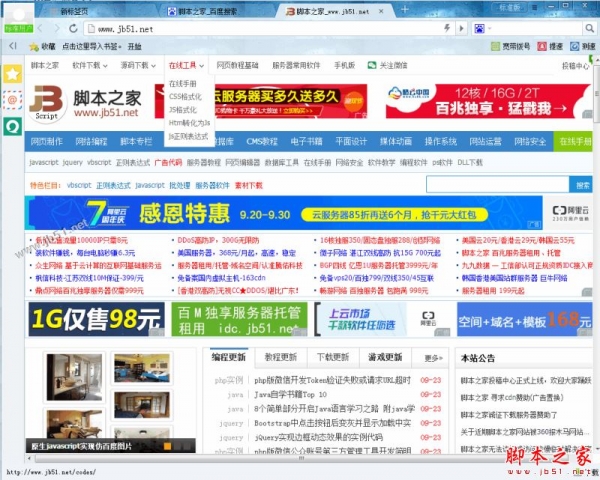Click the 搜索 red bookmark icon
The width and height of the screenshot is (600, 480).
point(542,46)
